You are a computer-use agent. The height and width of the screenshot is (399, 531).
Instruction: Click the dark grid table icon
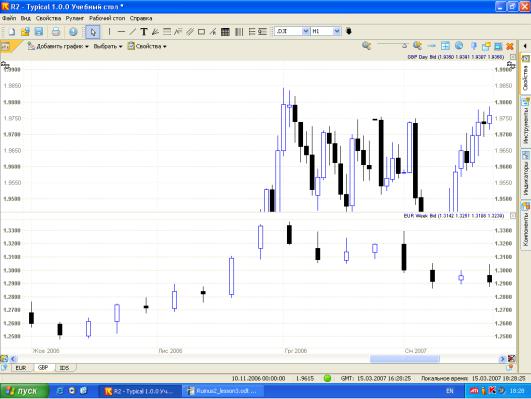point(225,32)
